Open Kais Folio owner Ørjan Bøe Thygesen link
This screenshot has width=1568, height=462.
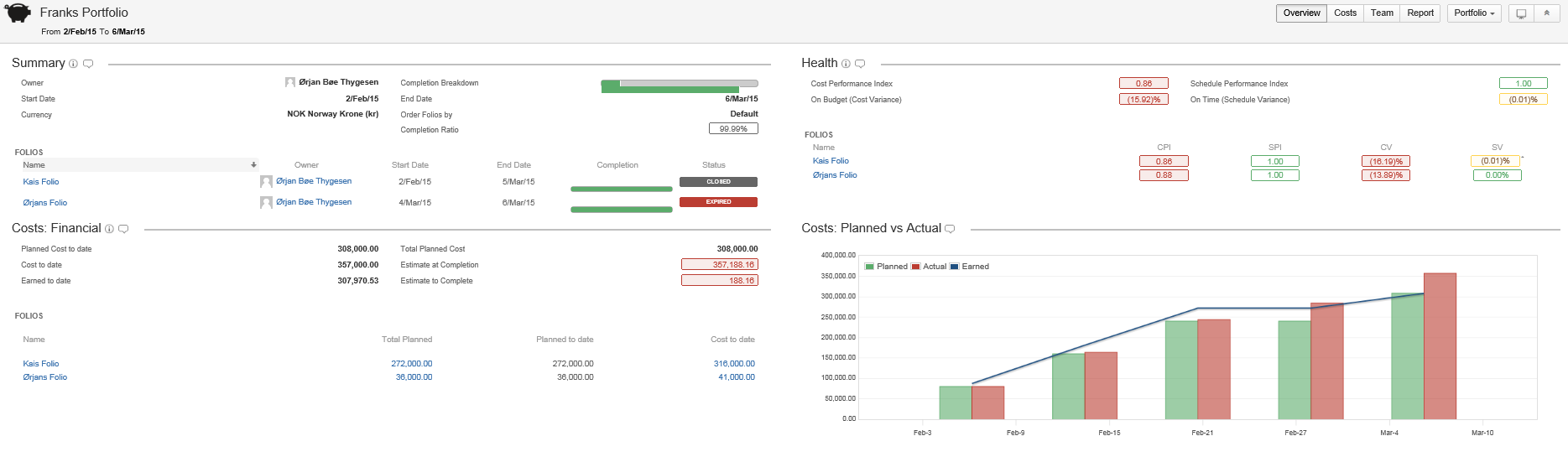(x=314, y=181)
